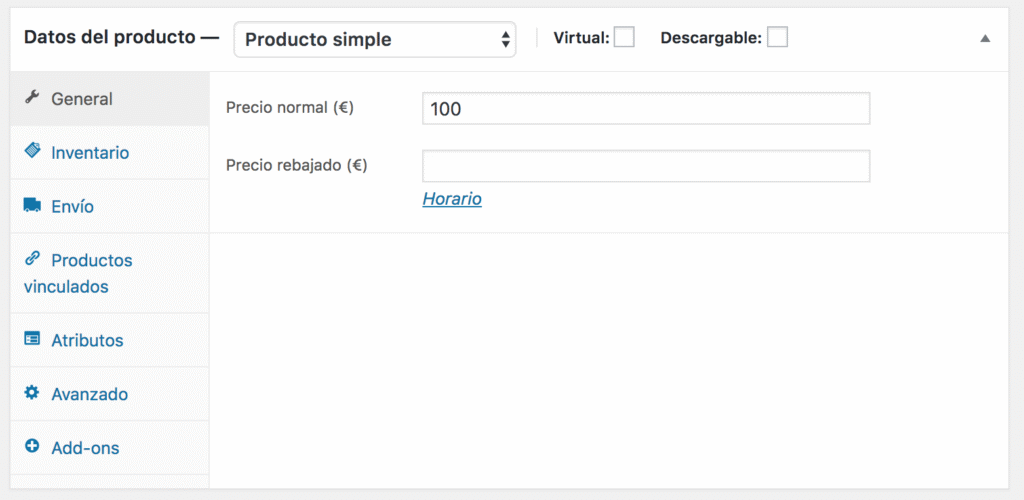Image resolution: width=1024 pixels, height=500 pixels.
Task: Open the Add-ons tab
Action: (x=110, y=448)
